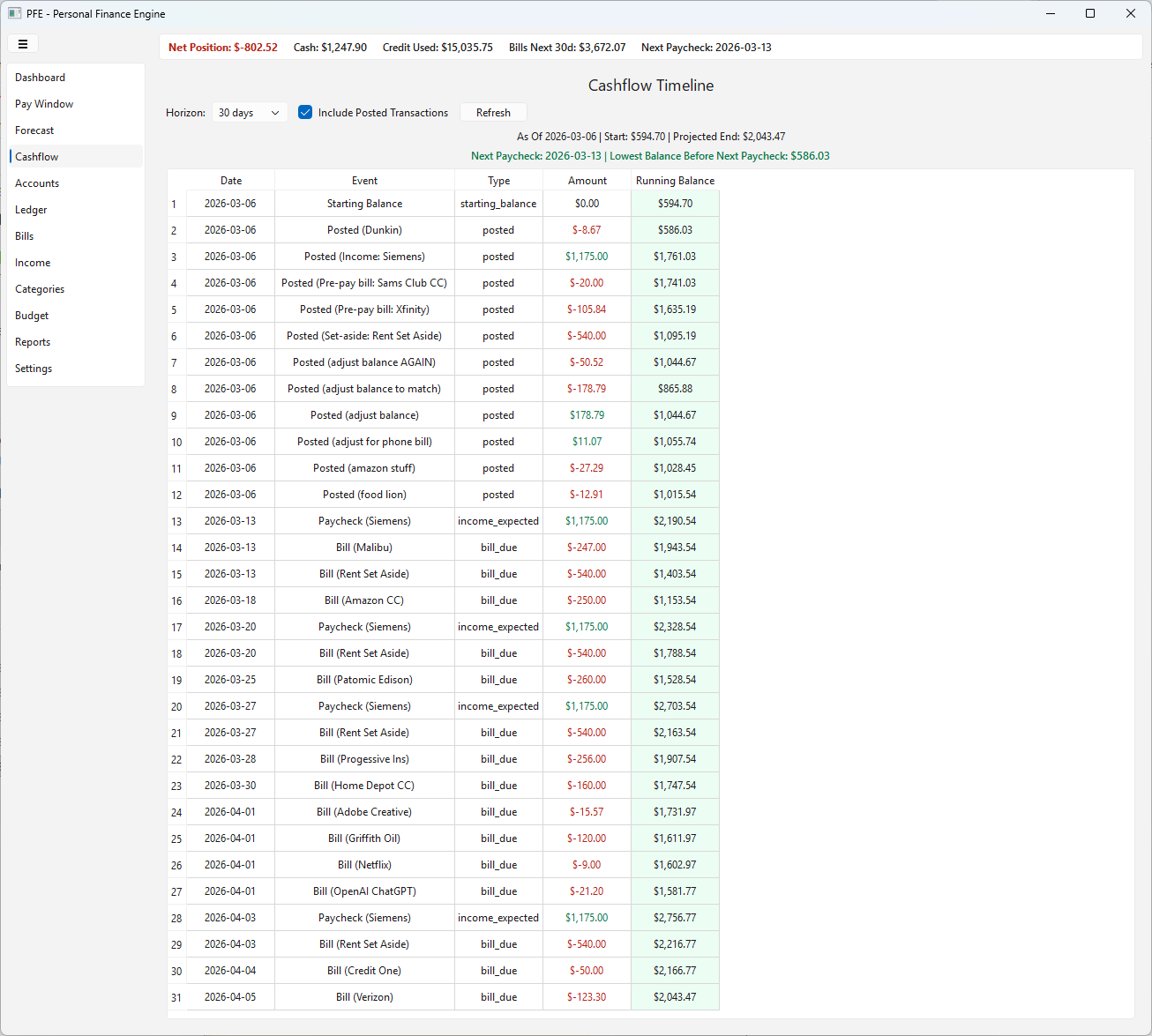The height and width of the screenshot is (1036, 1152).
Task: Open the hamburger navigation menu
Action: pos(23,43)
